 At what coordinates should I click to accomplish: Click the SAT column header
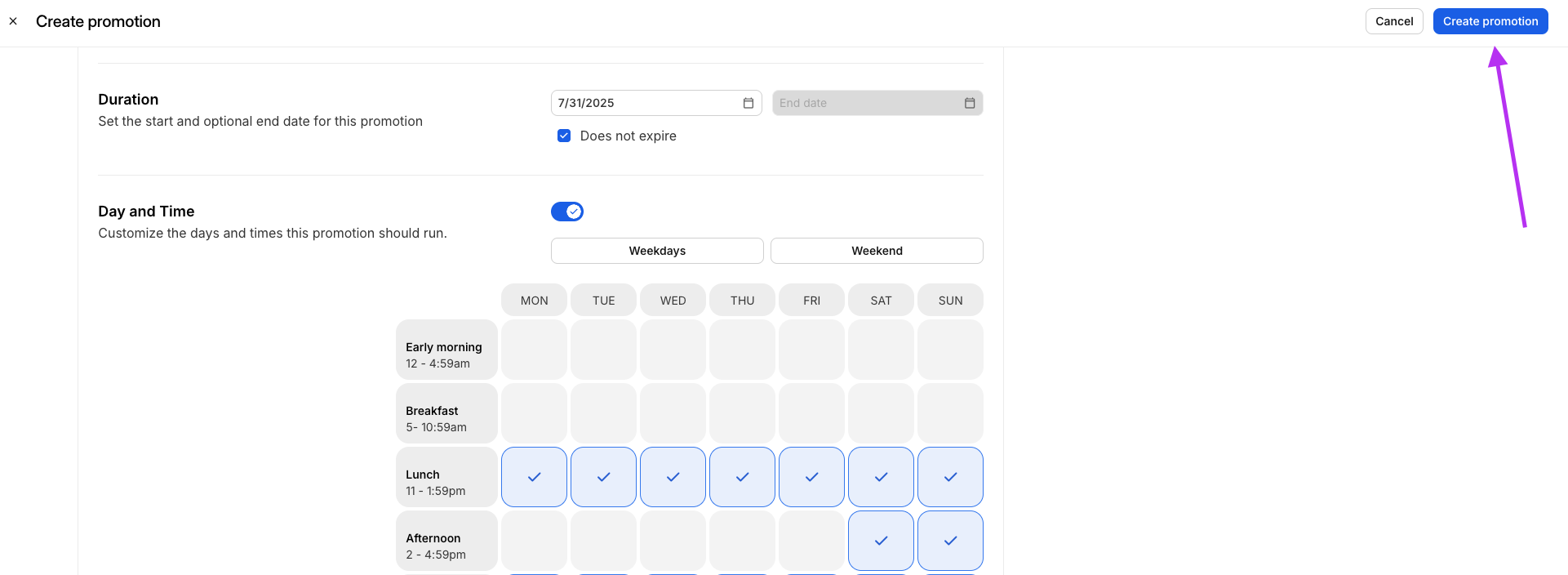pyautogui.click(x=881, y=301)
